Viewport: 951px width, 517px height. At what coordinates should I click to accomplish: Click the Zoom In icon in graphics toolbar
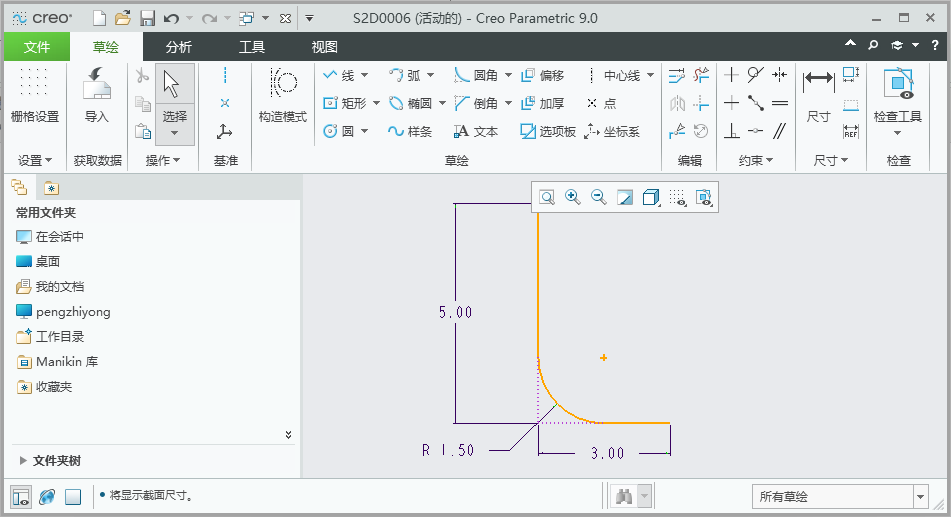[573, 197]
